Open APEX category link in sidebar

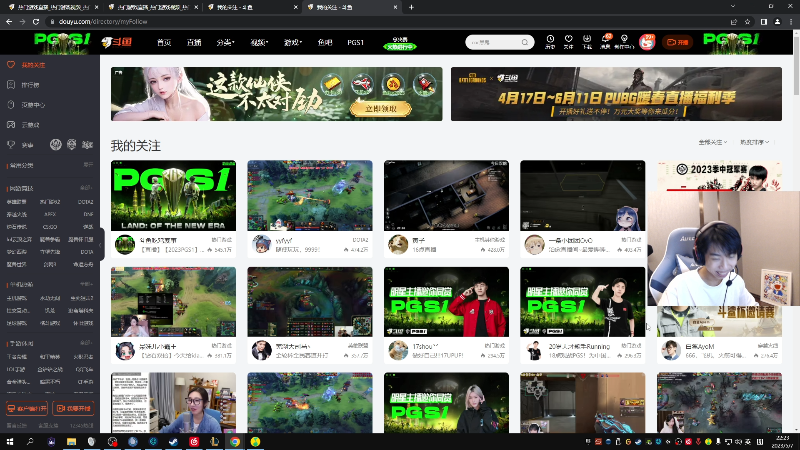click(x=50, y=214)
